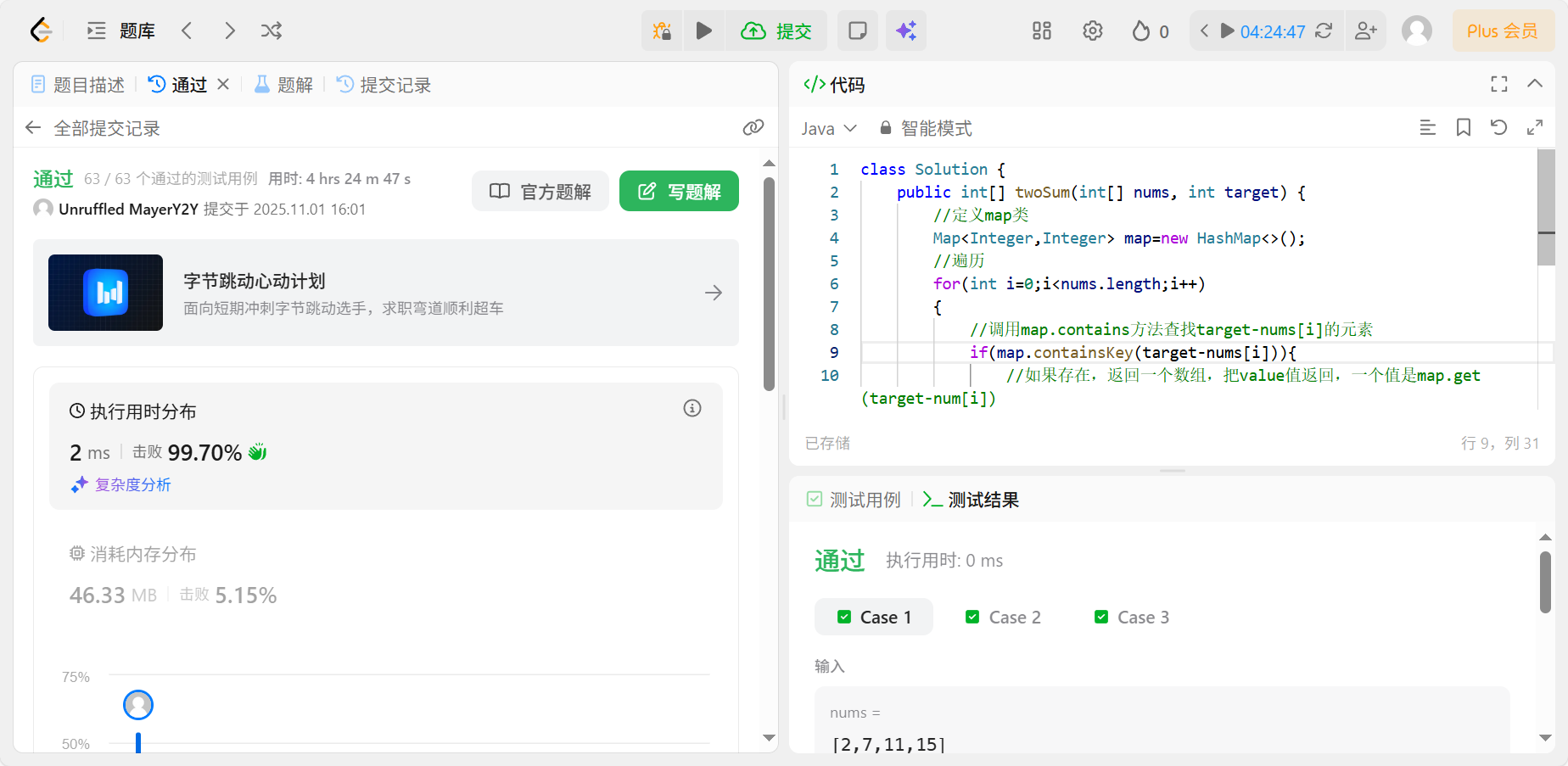Screen dimensions: 1568x766
Task: Open the user avatar profile
Action: (1417, 31)
